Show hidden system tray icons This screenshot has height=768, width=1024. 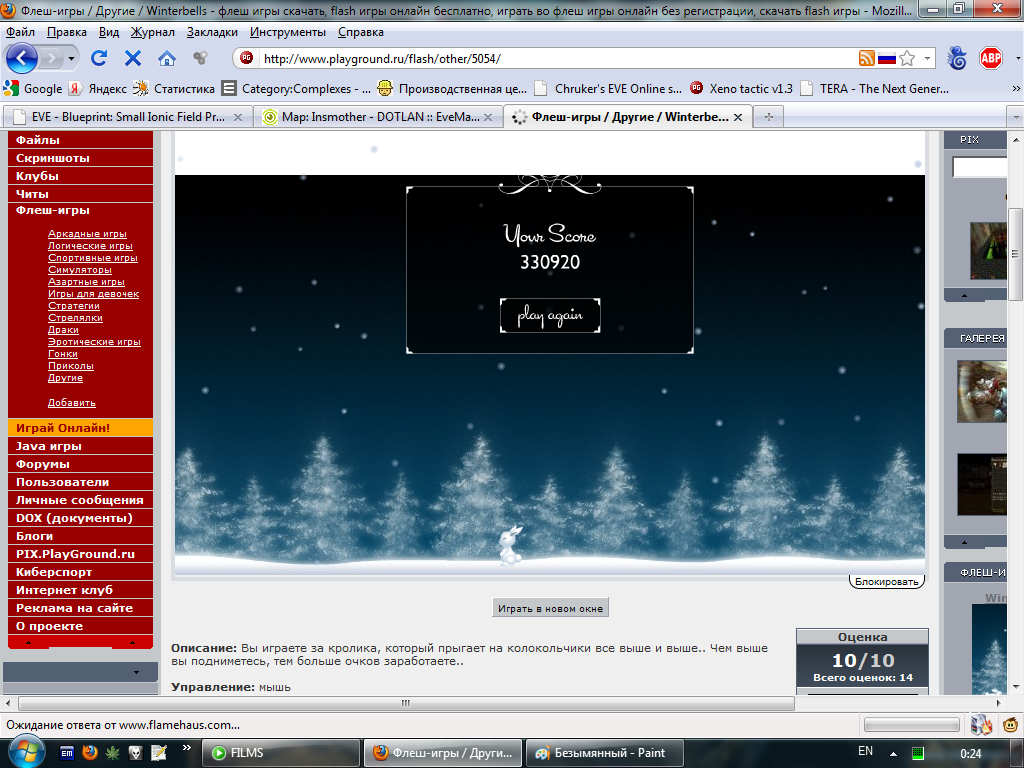coord(893,754)
